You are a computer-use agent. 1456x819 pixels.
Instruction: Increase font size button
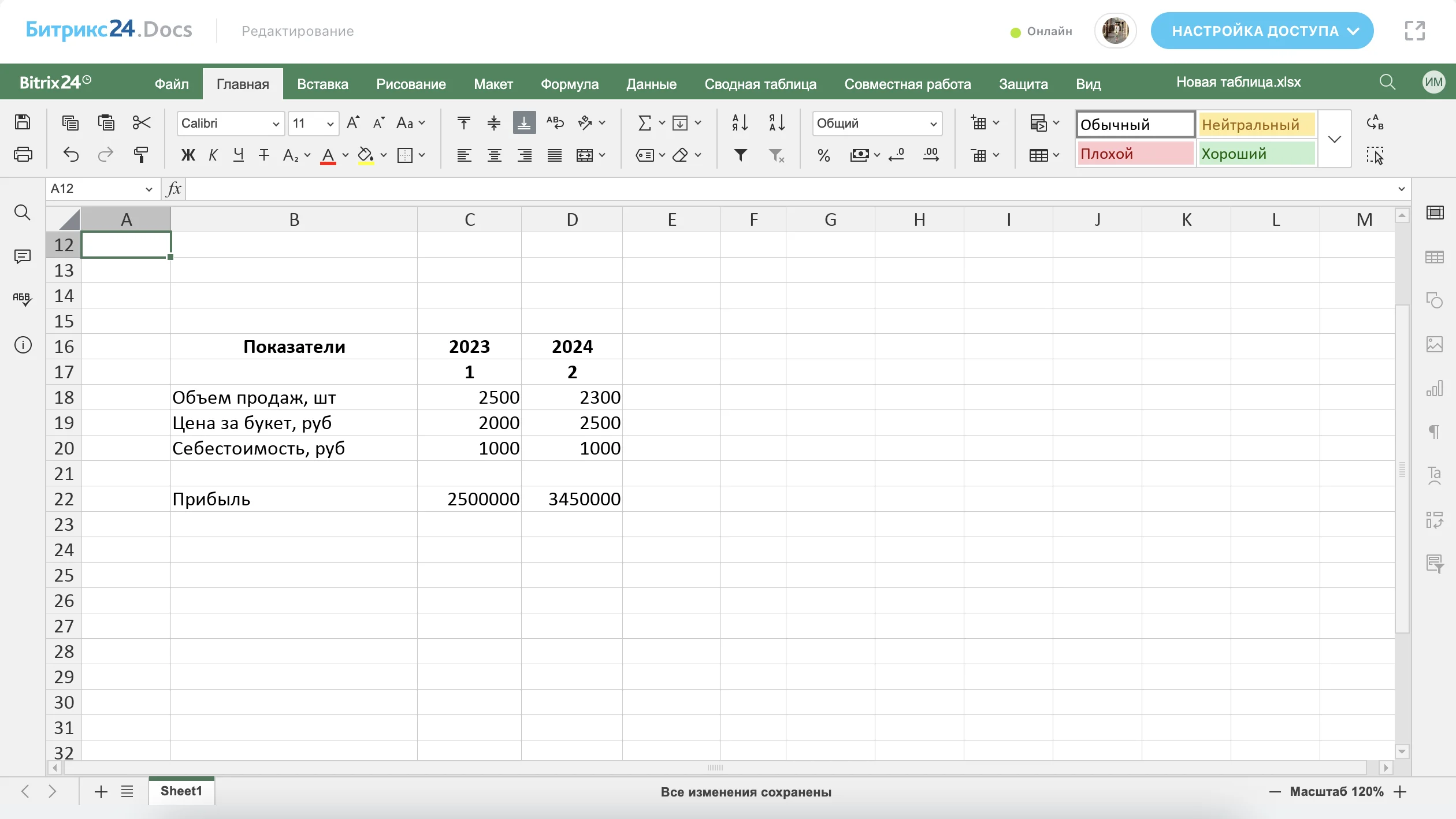point(353,122)
